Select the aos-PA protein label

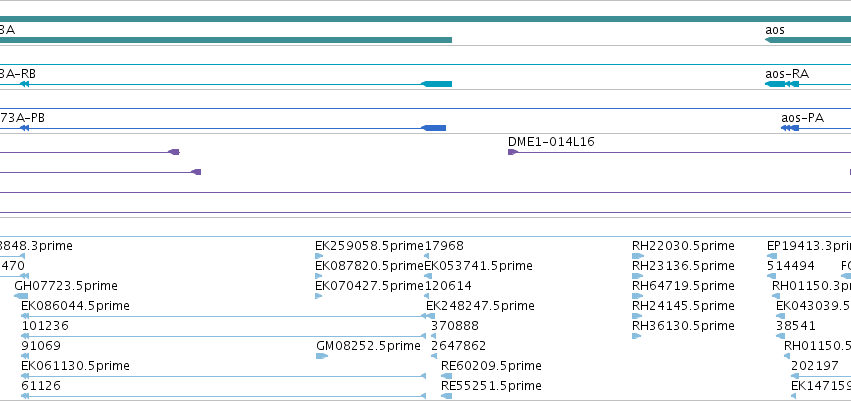802,118
